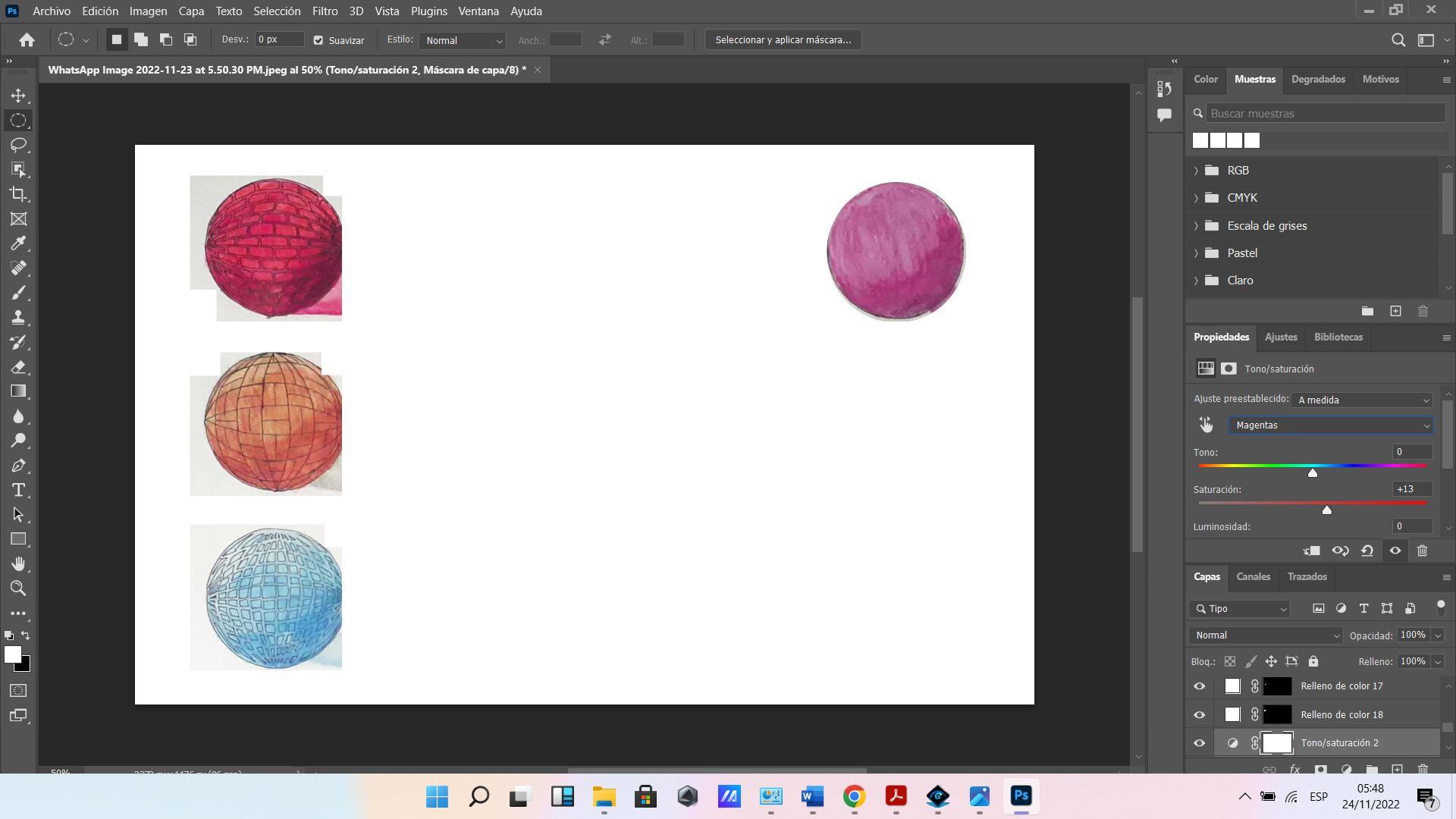
Task: Expand the CMYK swatches folder
Action: [x=1196, y=198]
